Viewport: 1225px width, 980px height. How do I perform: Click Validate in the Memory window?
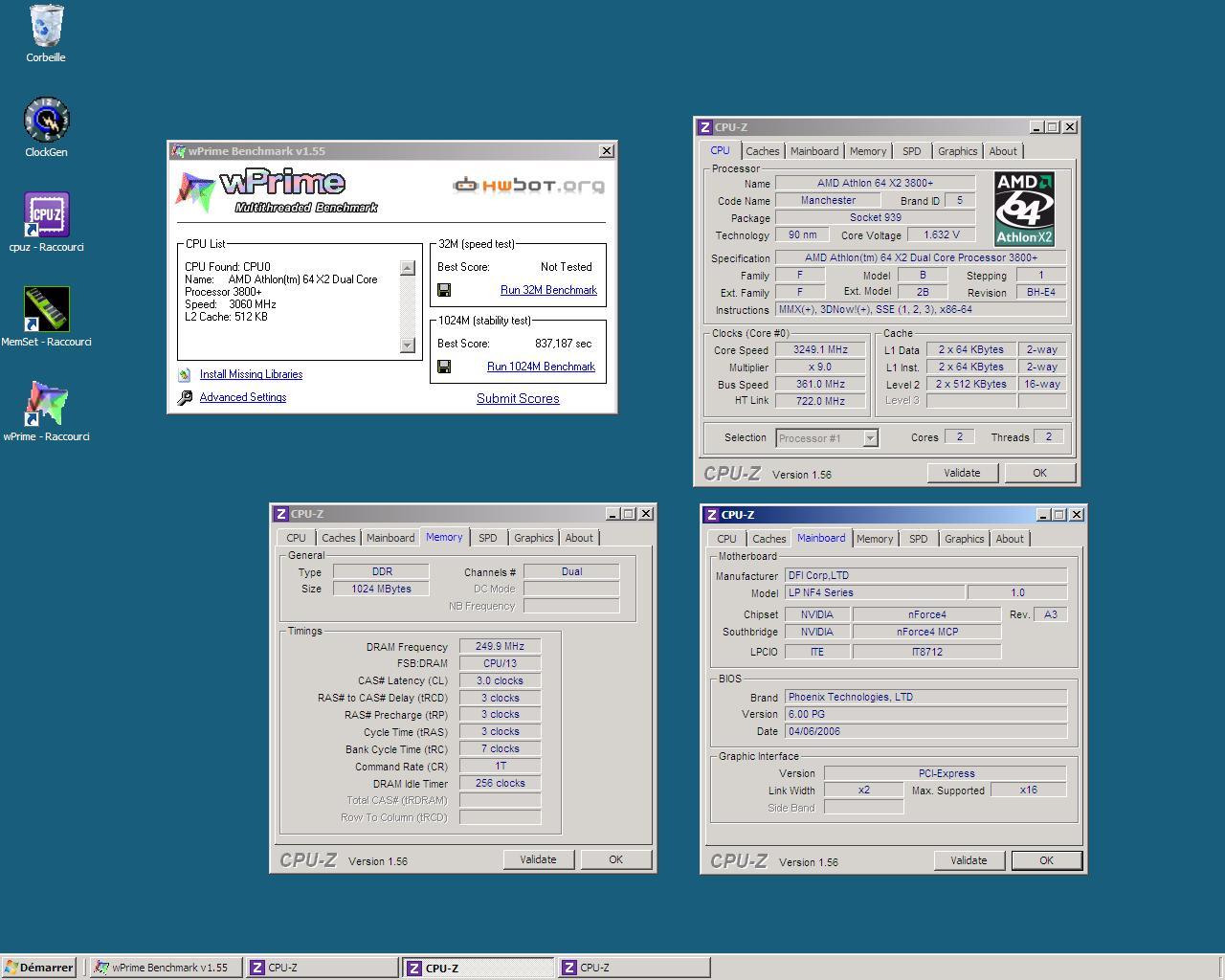coord(538,859)
